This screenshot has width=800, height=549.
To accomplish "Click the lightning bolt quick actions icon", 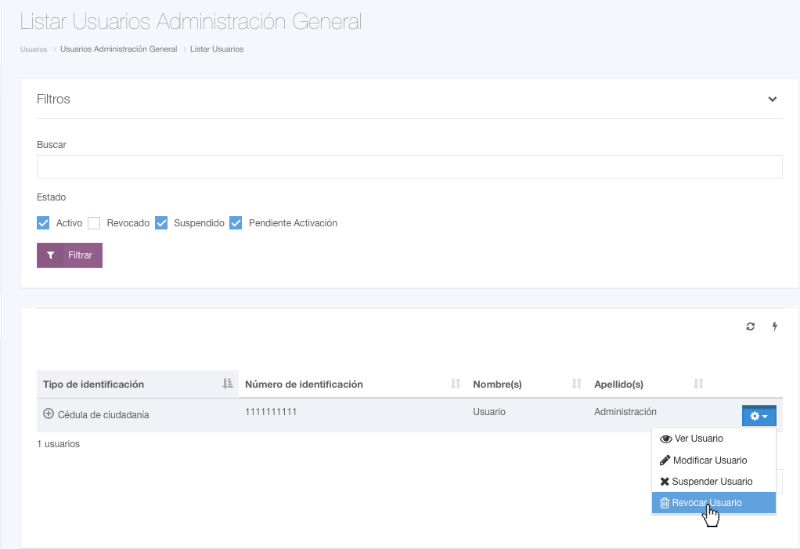I will pos(774,327).
